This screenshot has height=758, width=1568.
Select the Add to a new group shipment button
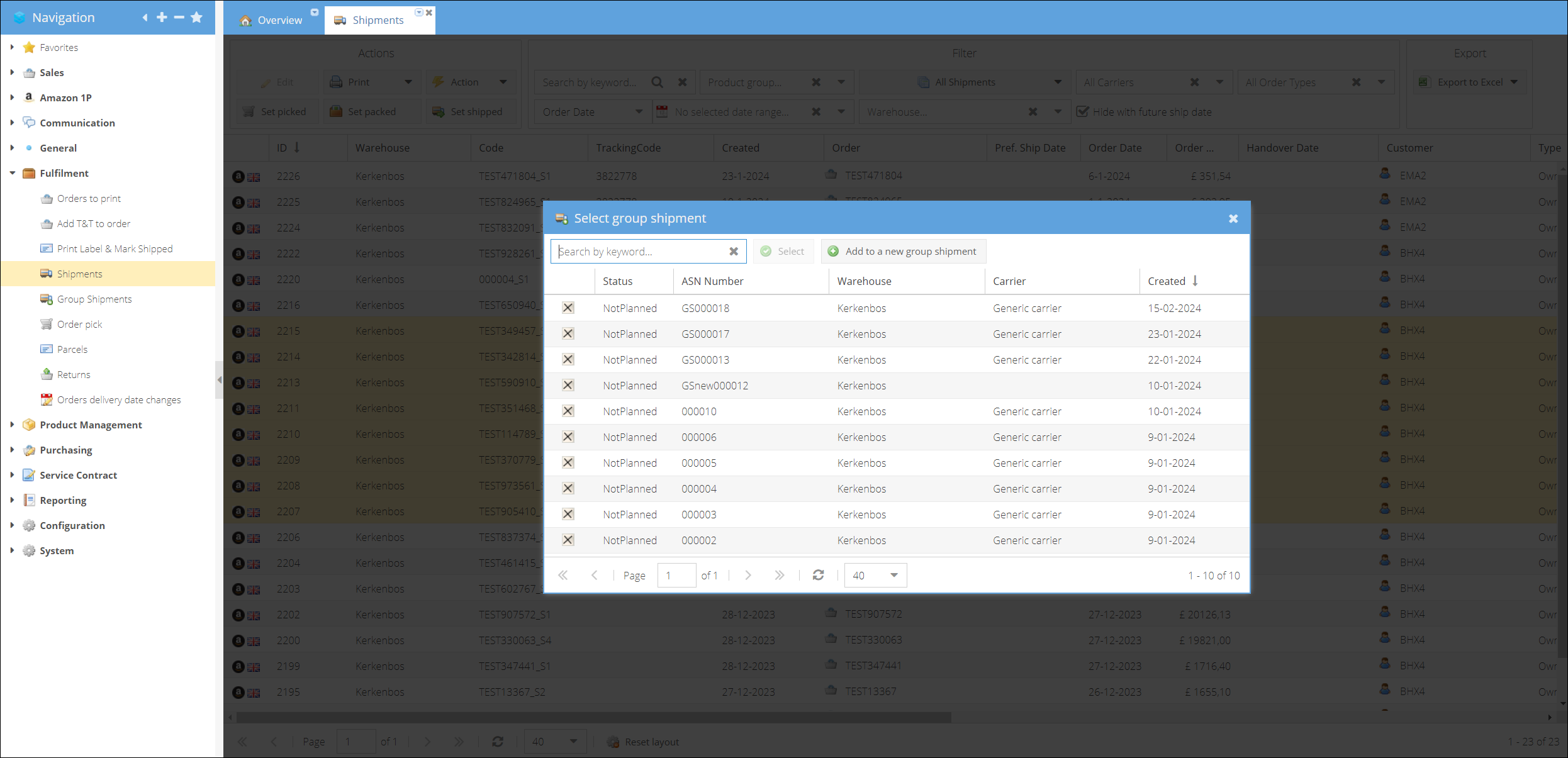coord(901,251)
